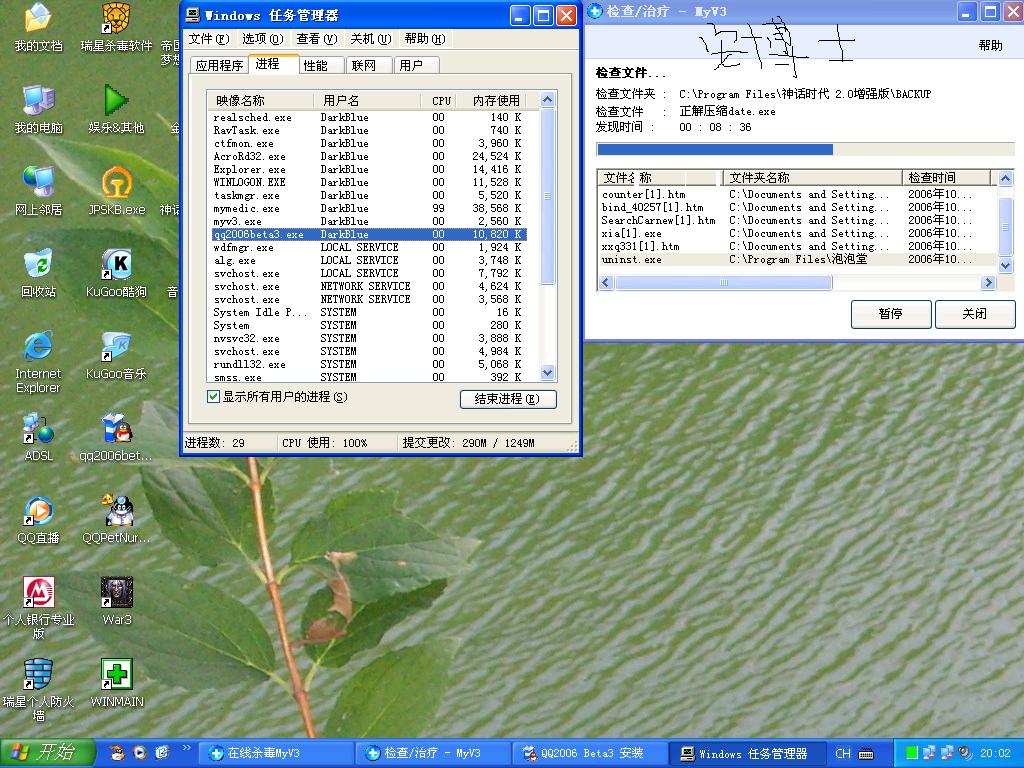
Task: Open the 个人银行专业版 desktop icon
Action: [x=38, y=594]
